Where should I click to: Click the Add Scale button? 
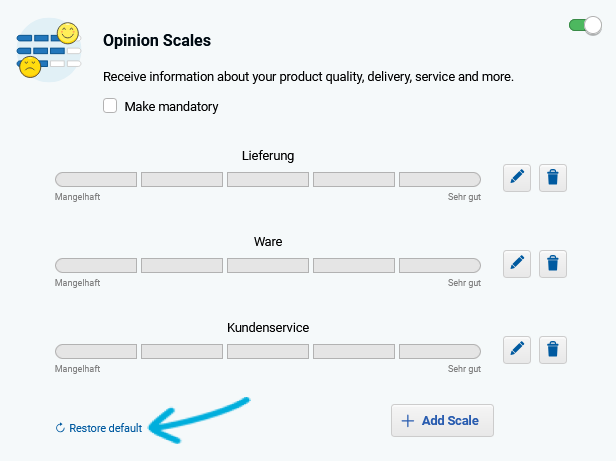(442, 421)
